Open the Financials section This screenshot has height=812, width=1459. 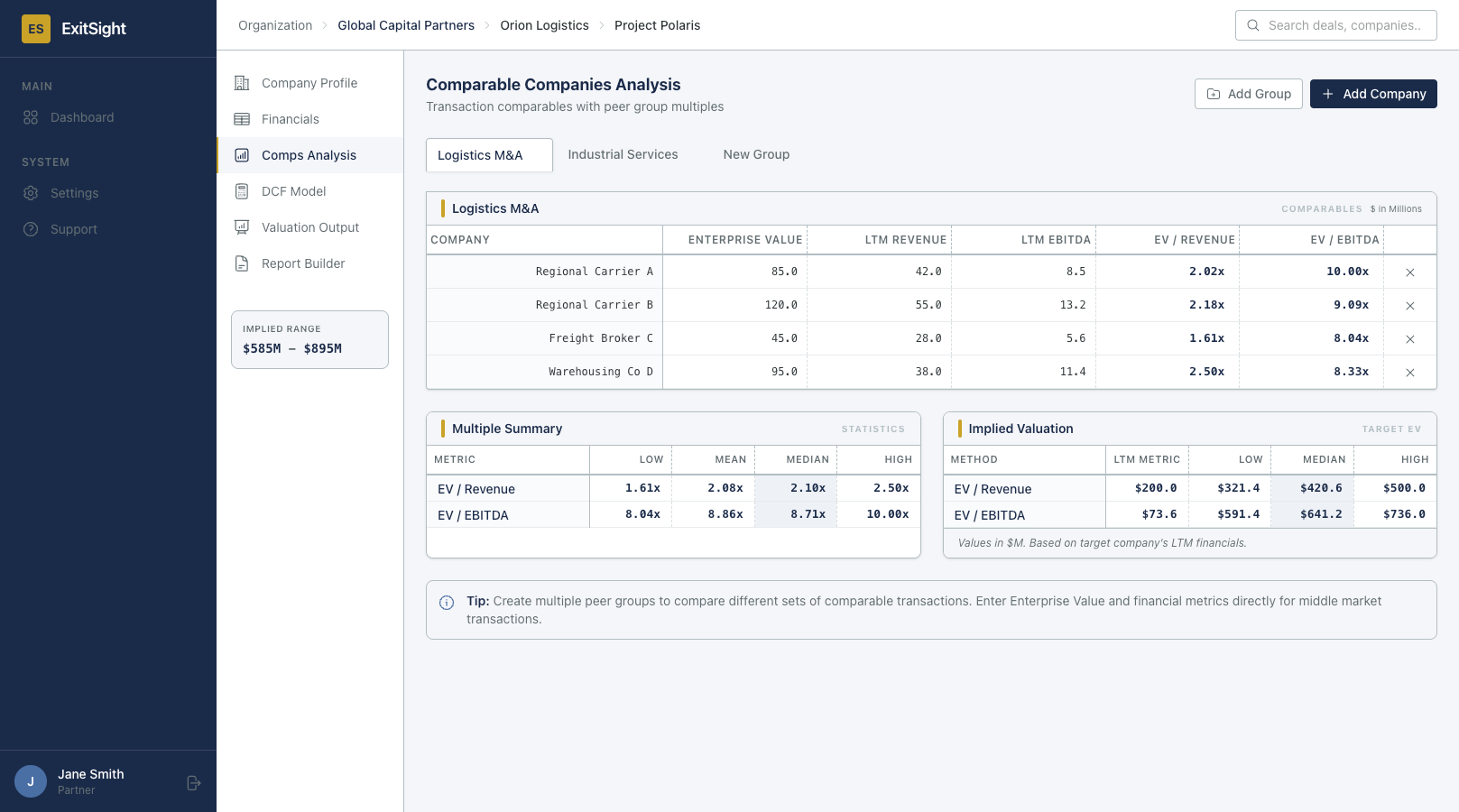pyautogui.click(x=290, y=118)
